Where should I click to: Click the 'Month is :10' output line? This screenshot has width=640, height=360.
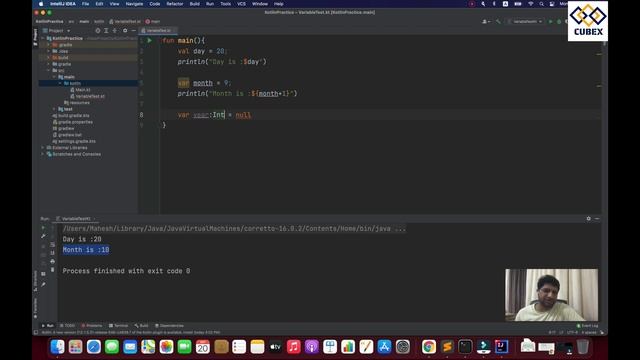tap(86, 250)
